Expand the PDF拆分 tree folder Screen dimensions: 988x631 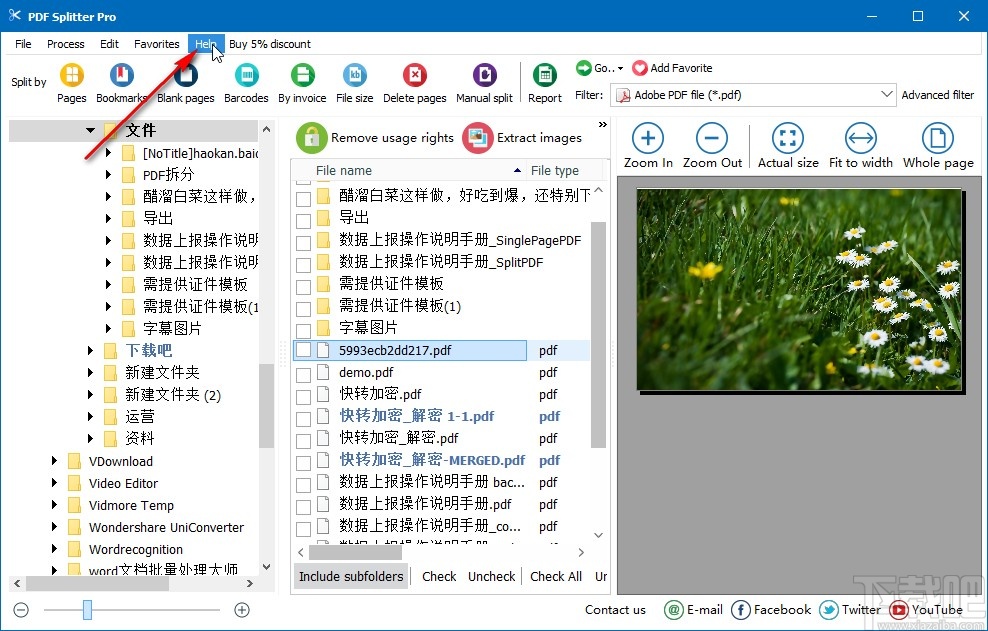tap(108, 175)
